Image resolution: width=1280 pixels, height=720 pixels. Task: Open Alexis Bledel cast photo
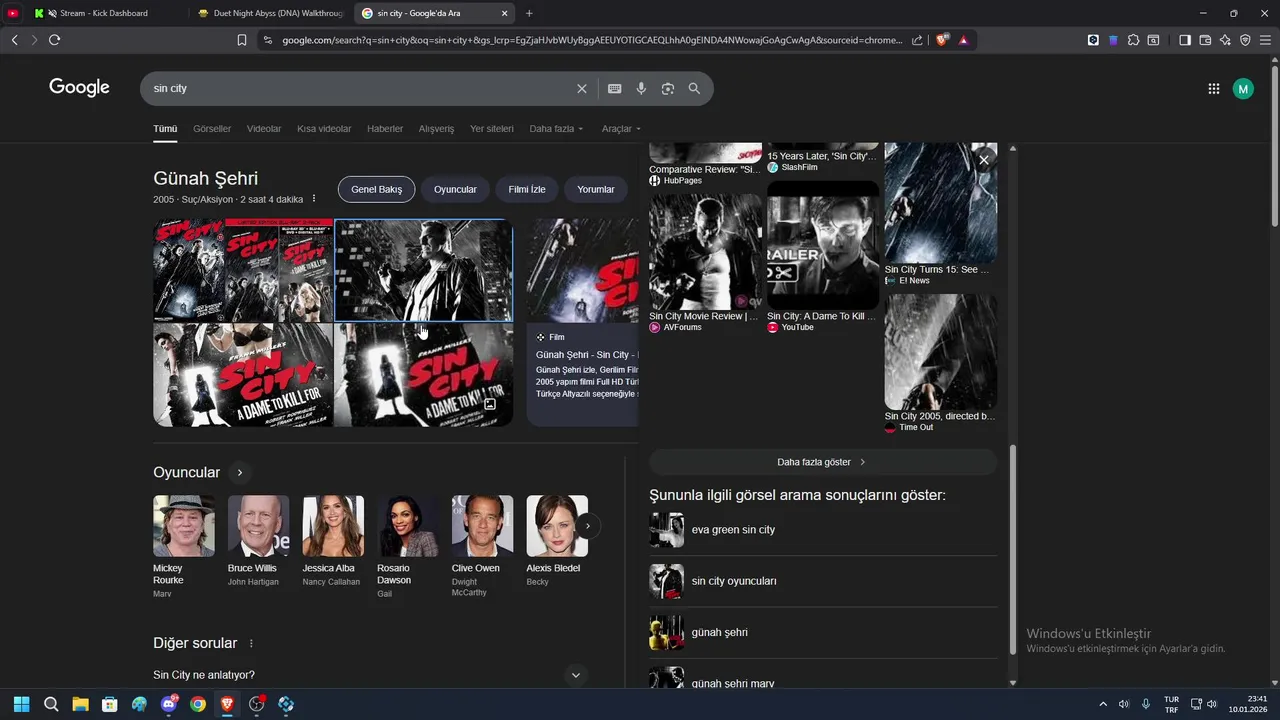[557, 526]
